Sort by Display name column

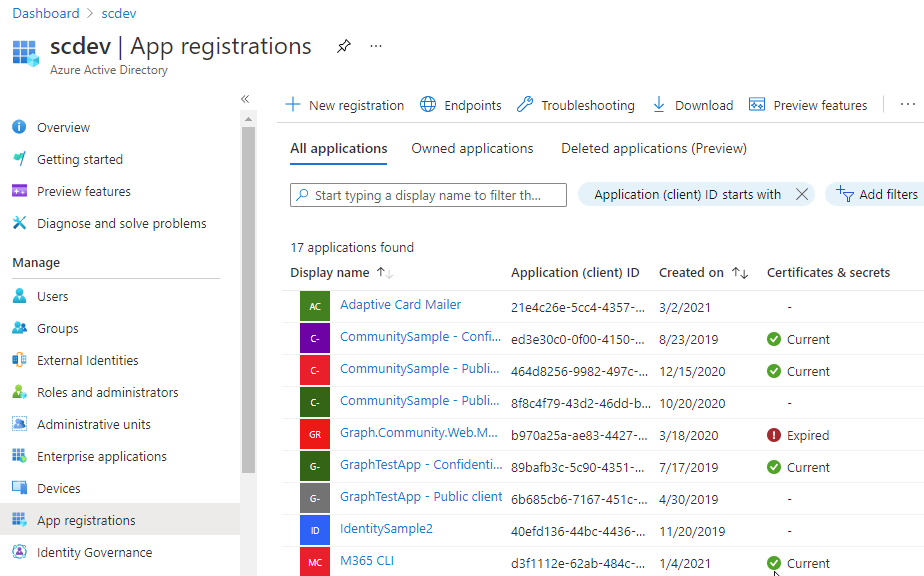point(341,272)
